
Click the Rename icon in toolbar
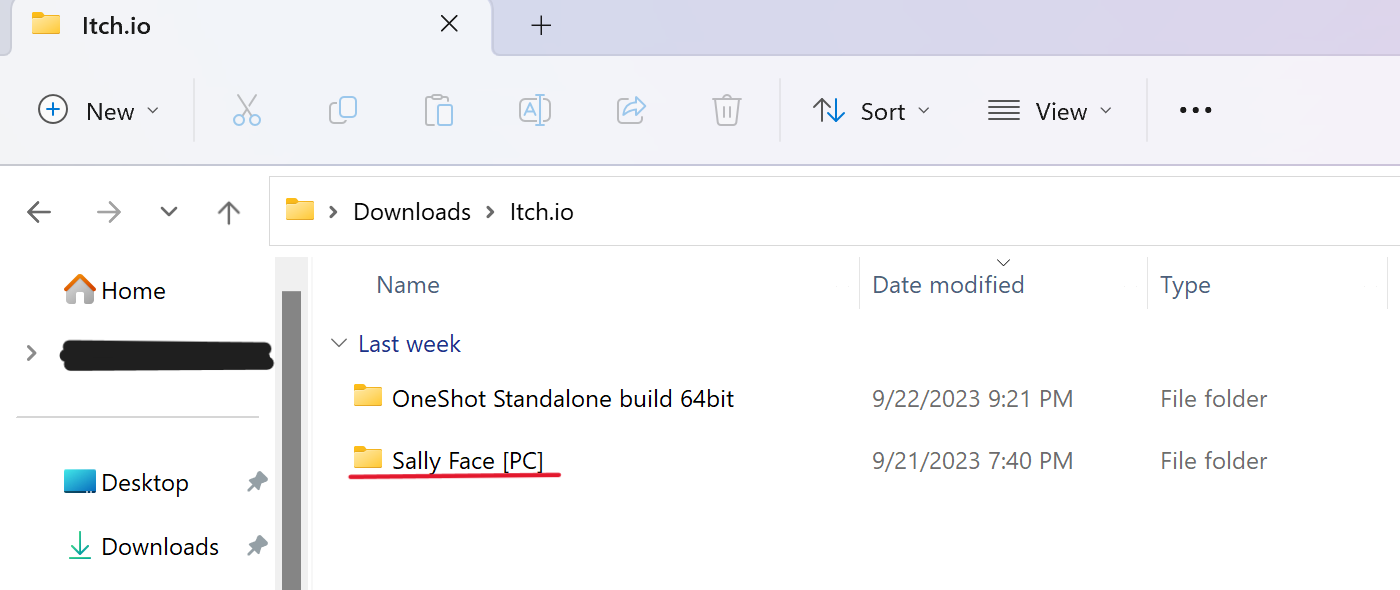pyautogui.click(x=535, y=110)
